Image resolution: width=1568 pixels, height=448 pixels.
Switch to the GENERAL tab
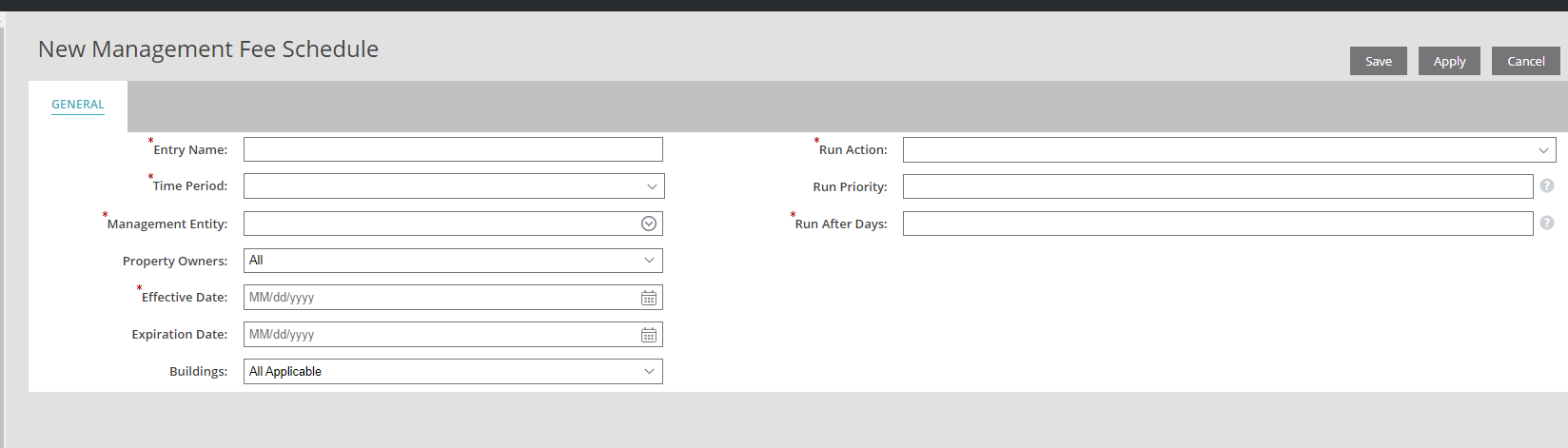point(78,105)
